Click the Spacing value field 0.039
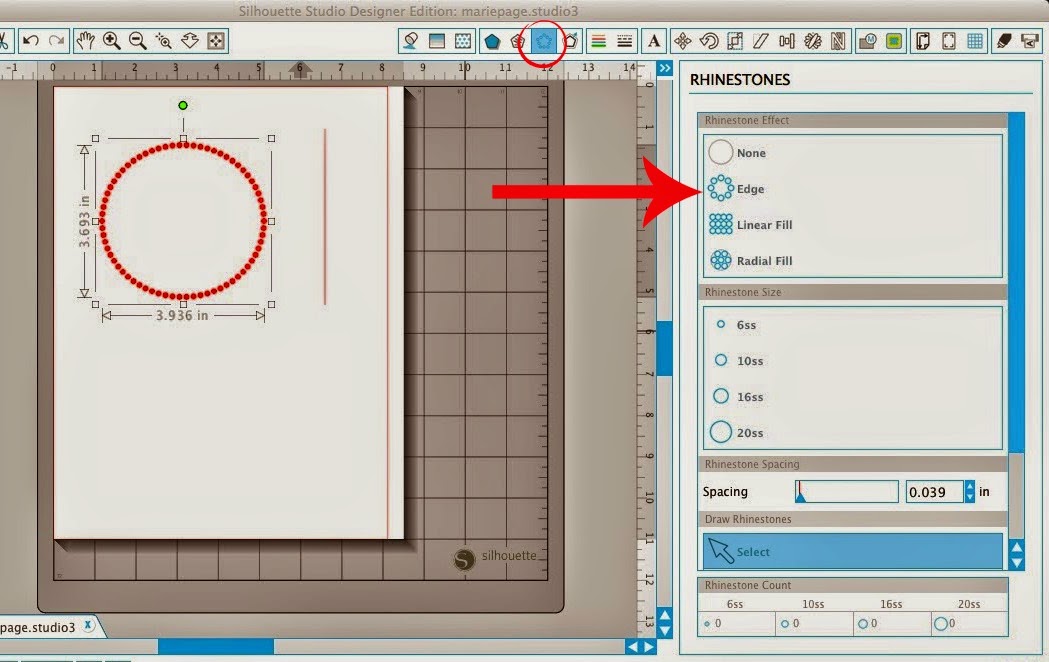Screen dimensions: 1049x662 point(935,492)
